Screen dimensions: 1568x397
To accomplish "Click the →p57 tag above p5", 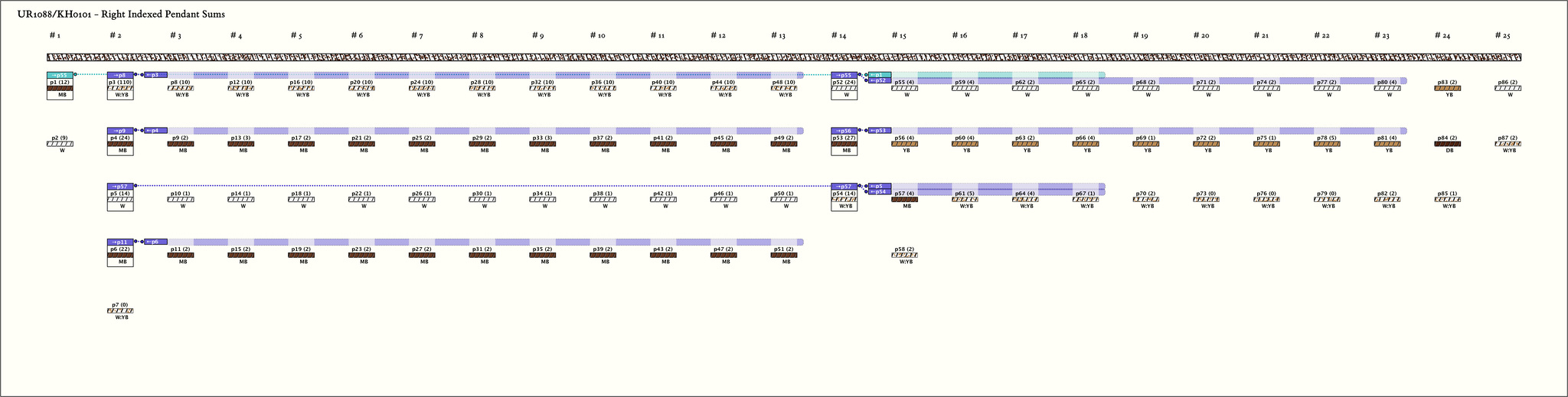I will point(120,187).
